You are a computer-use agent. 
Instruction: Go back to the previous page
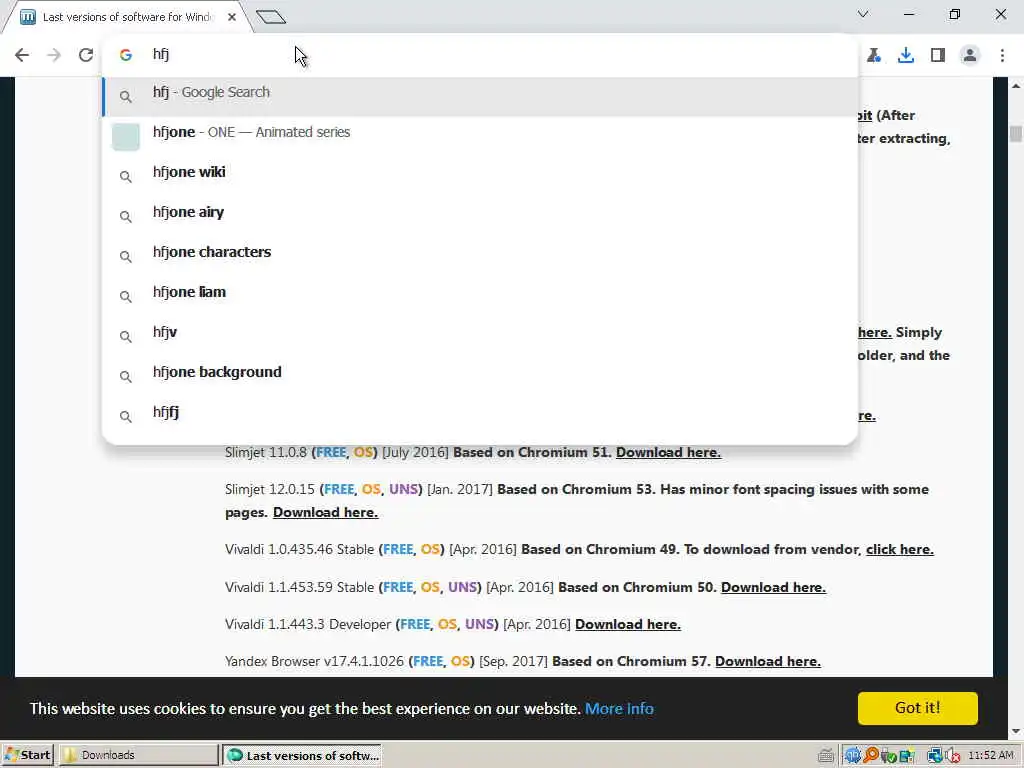22,55
